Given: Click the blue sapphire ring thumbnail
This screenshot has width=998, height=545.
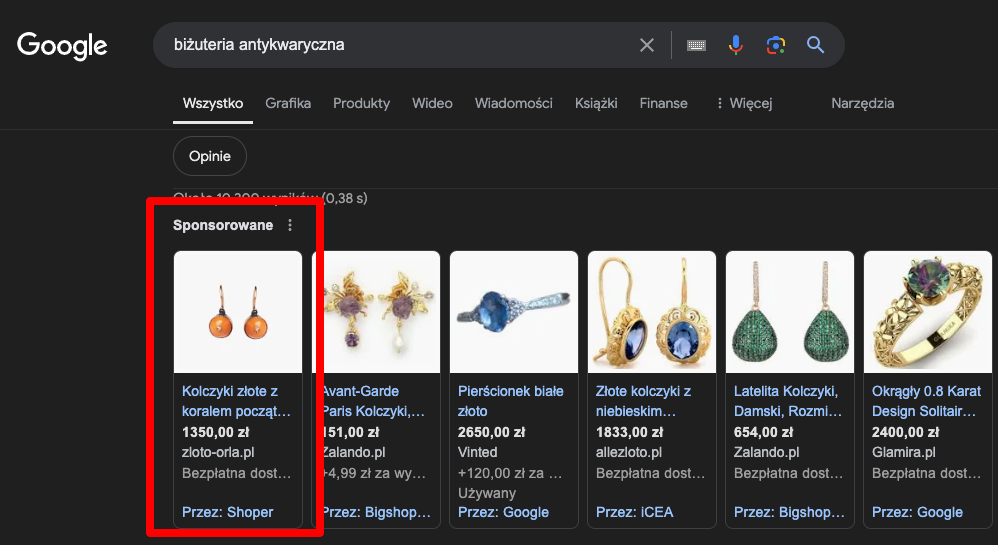Looking at the screenshot, I should [514, 311].
